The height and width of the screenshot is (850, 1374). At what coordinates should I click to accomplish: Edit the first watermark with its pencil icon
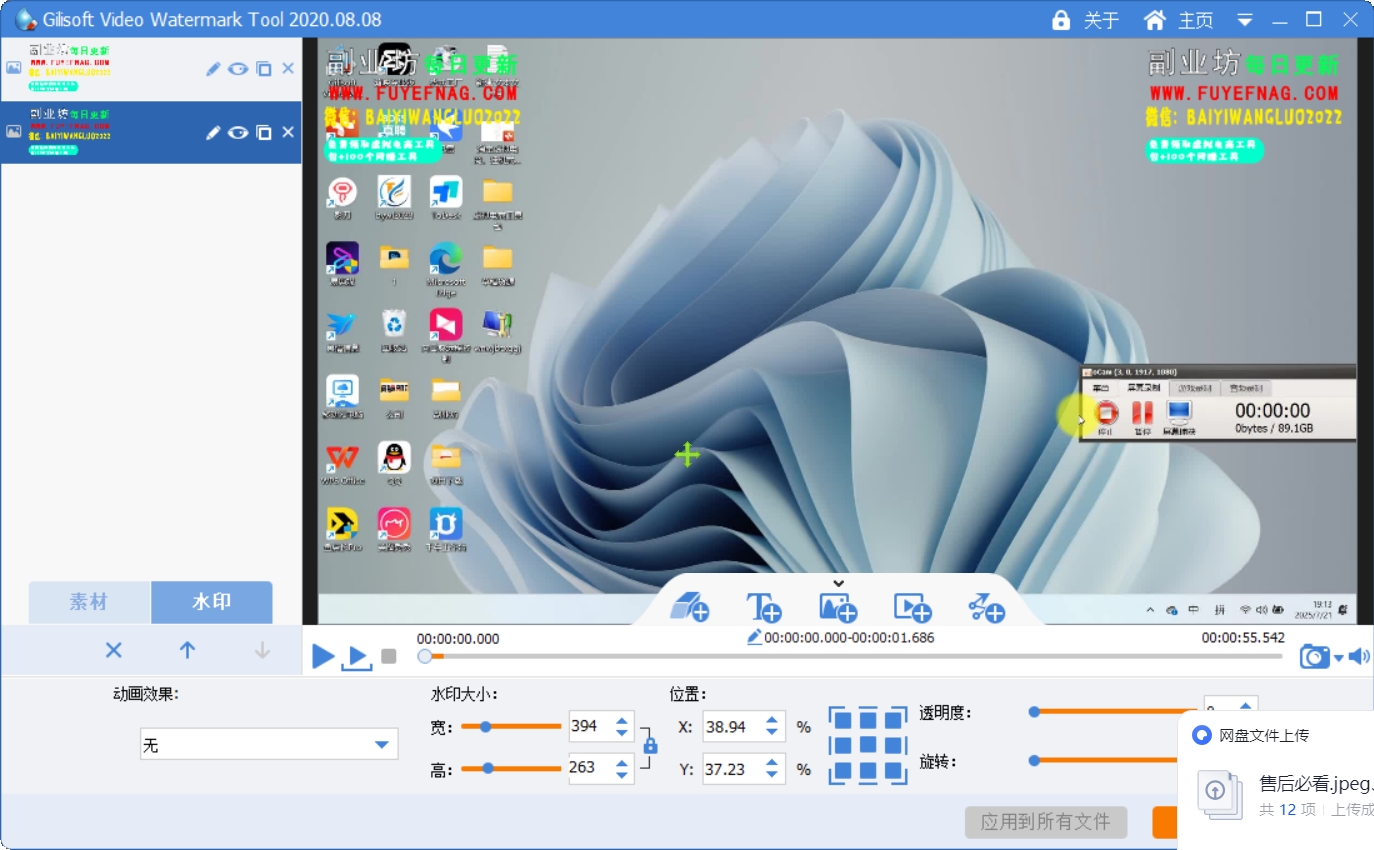pyautogui.click(x=212, y=69)
